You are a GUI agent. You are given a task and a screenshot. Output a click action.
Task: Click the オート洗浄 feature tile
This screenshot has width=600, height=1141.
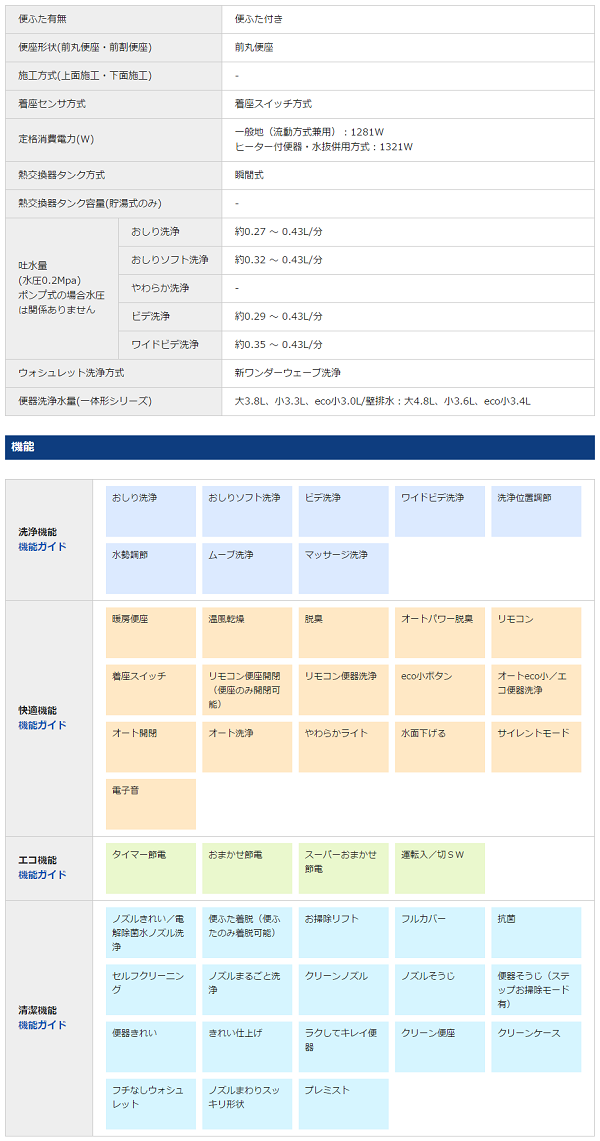point(247,747)
